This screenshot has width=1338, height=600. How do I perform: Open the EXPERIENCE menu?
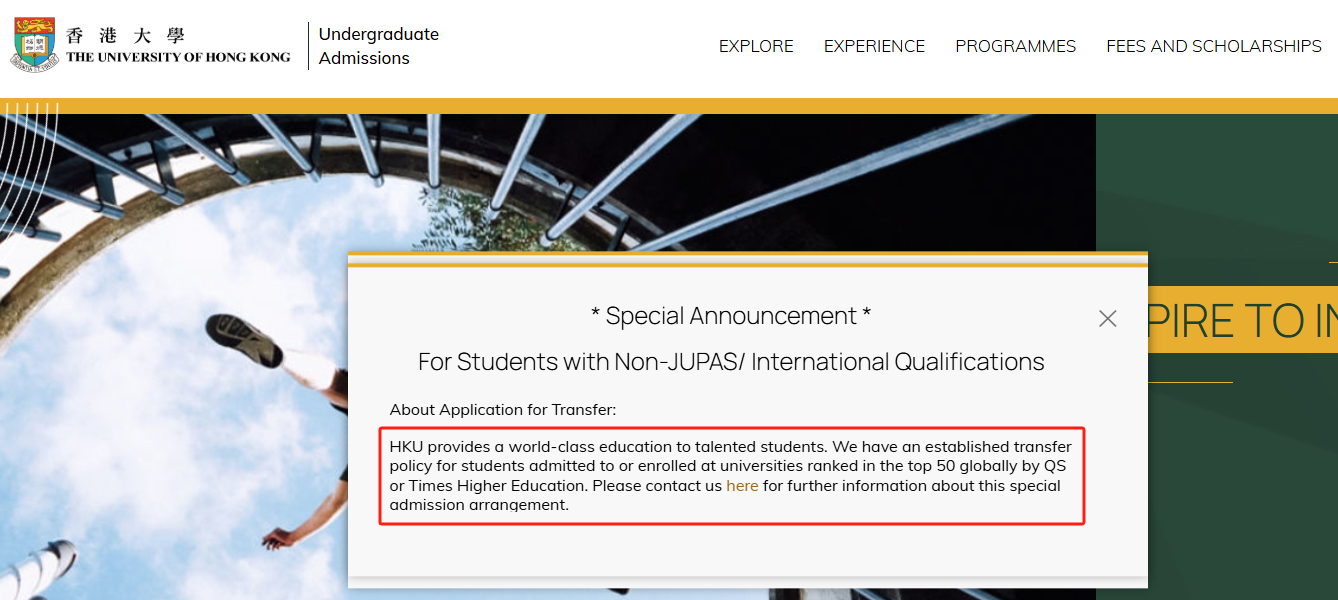[874, 46]
